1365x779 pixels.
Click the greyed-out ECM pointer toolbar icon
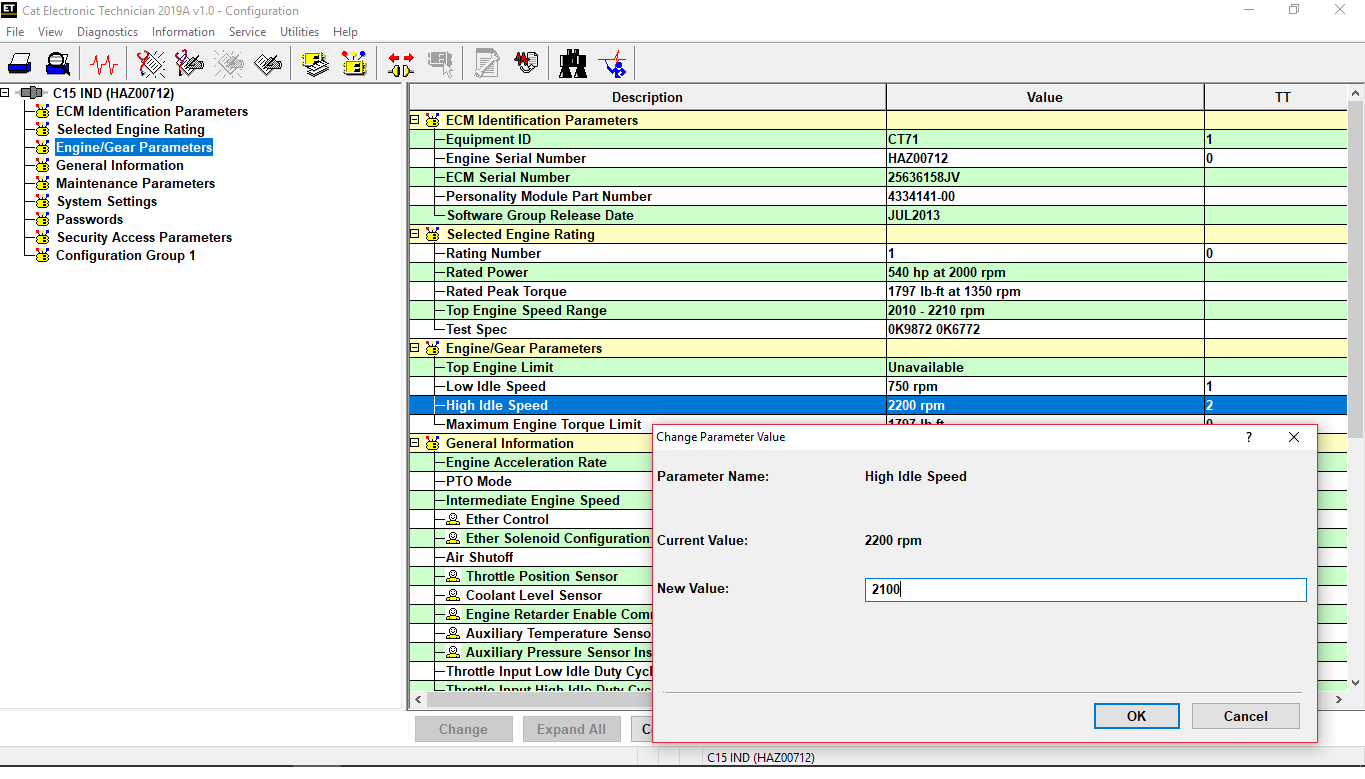(x=441, y=64)
